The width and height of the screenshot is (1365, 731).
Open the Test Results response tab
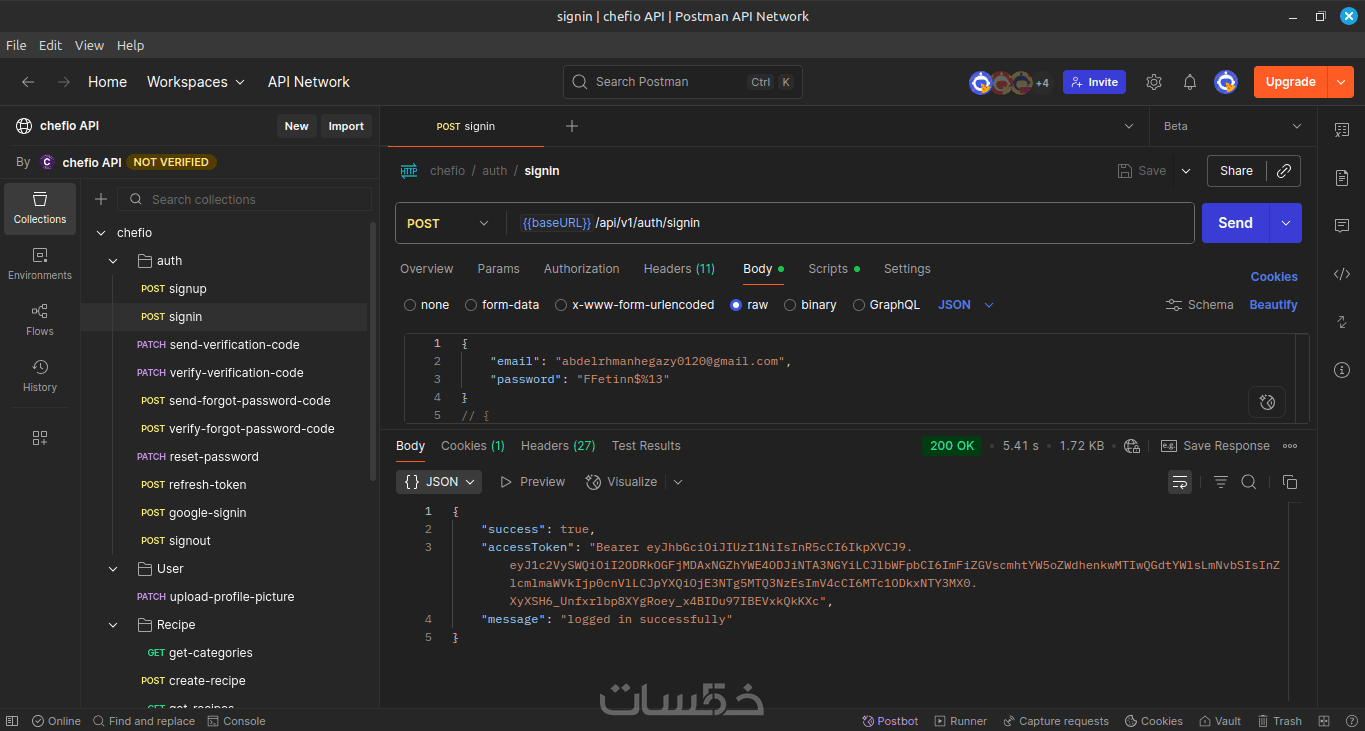(x=646, y=446)
